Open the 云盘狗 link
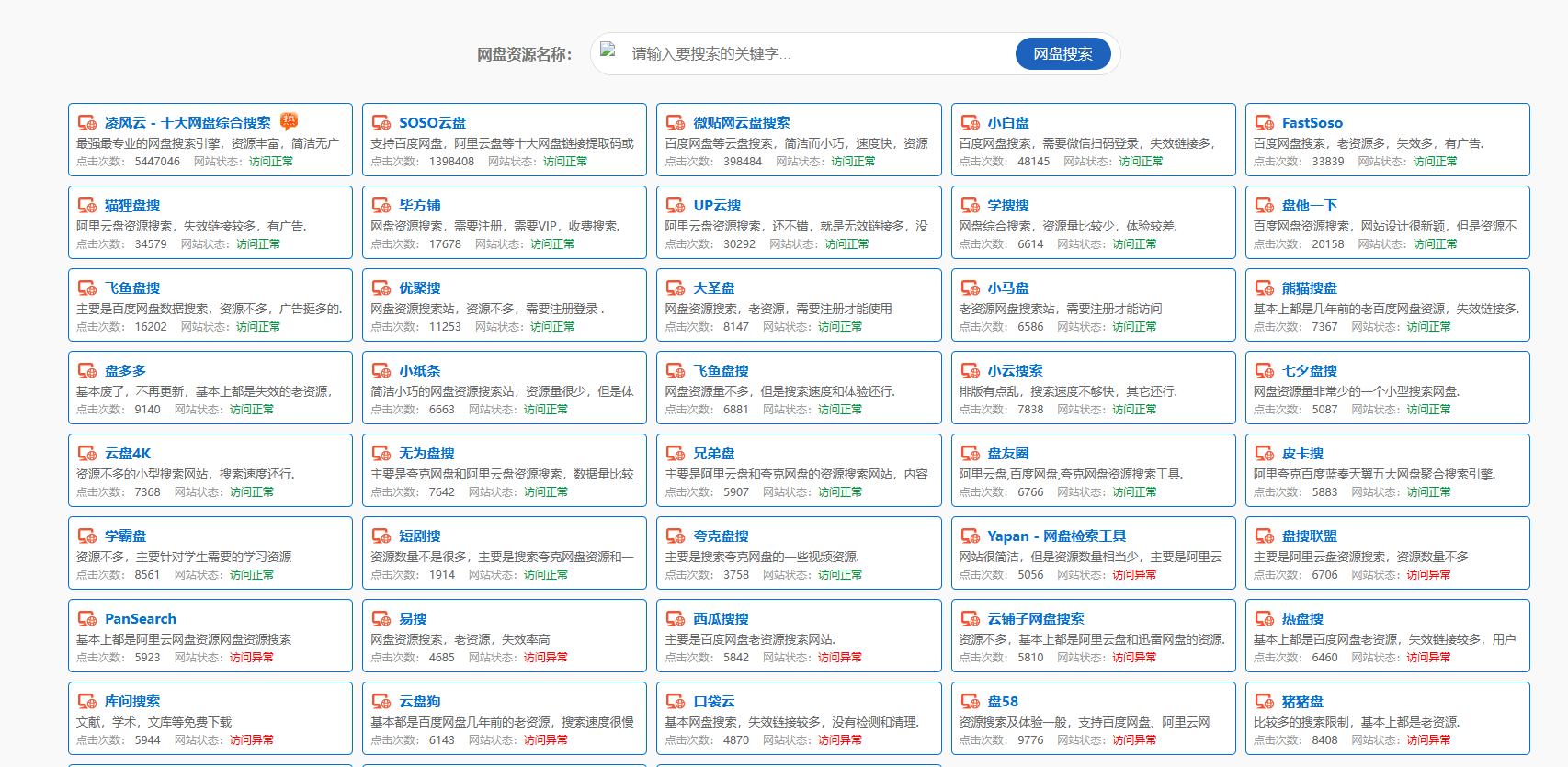Image resolution: width=1568 pixels, height=767 pixels. [x=420, y=701]
